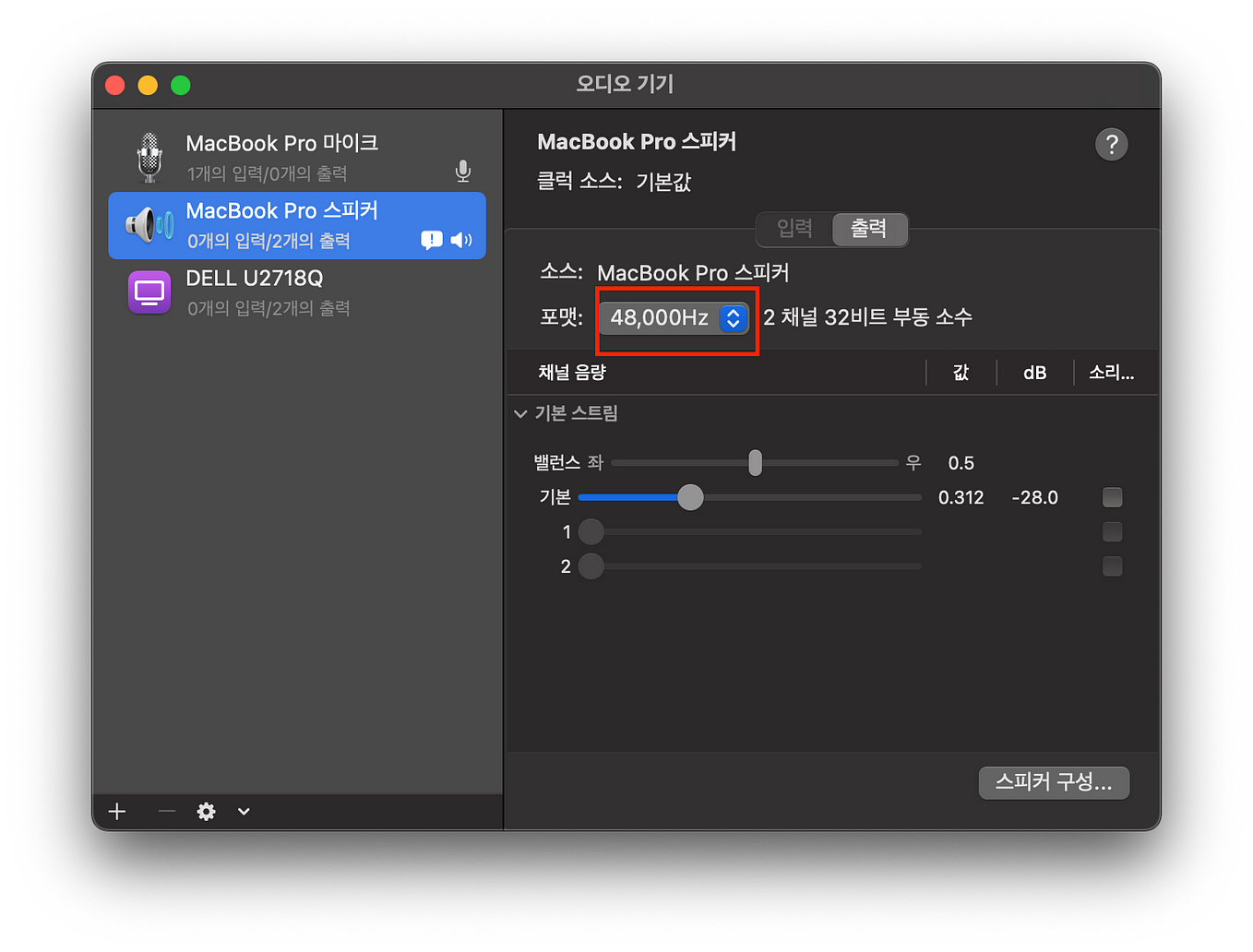Viewport: 1253px width, 952px height.
Task: Toggle mute checkbox for channel 1
Action: [x=1113, y=531]
